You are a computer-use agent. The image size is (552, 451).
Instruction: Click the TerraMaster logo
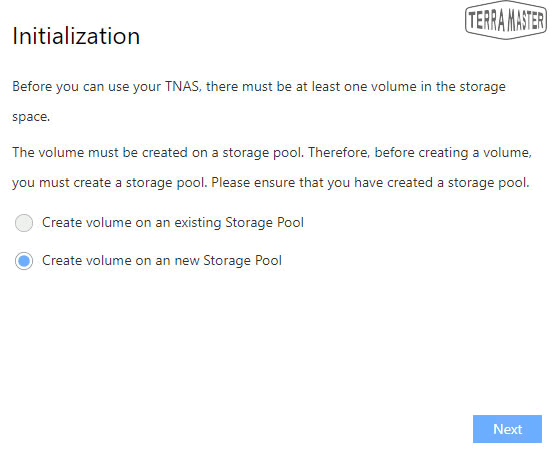coord(506,20)
